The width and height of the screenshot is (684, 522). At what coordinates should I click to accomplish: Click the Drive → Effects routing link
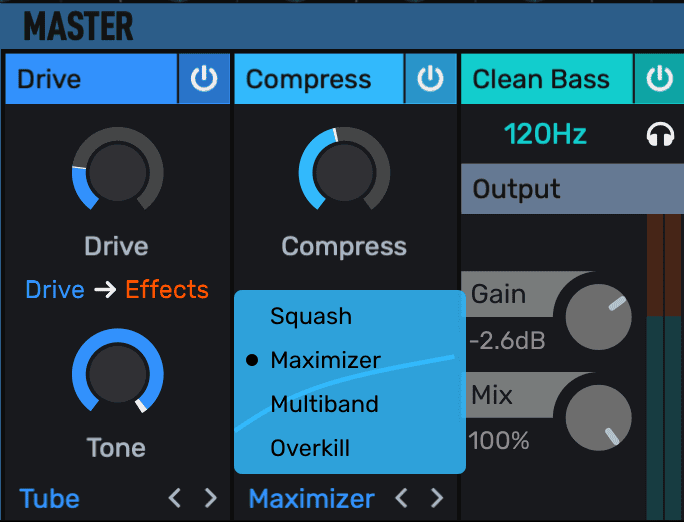click(x=117, y=290)
